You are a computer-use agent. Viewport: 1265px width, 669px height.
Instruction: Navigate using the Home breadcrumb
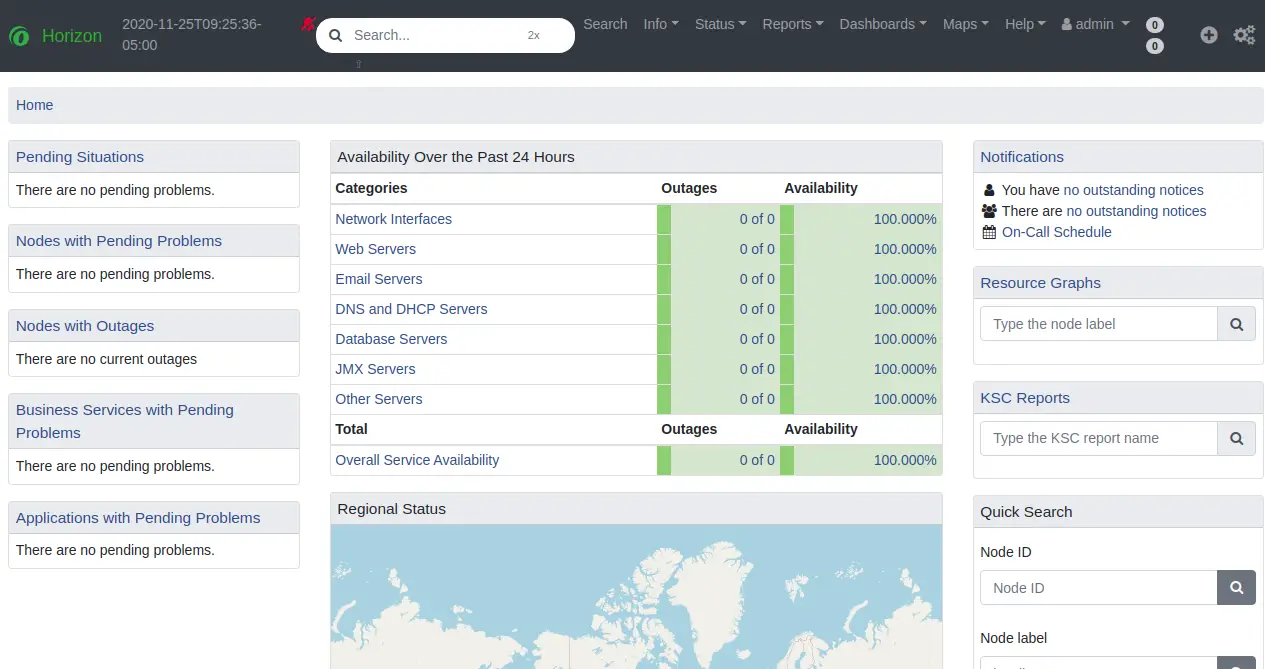[x=34, y=105]
